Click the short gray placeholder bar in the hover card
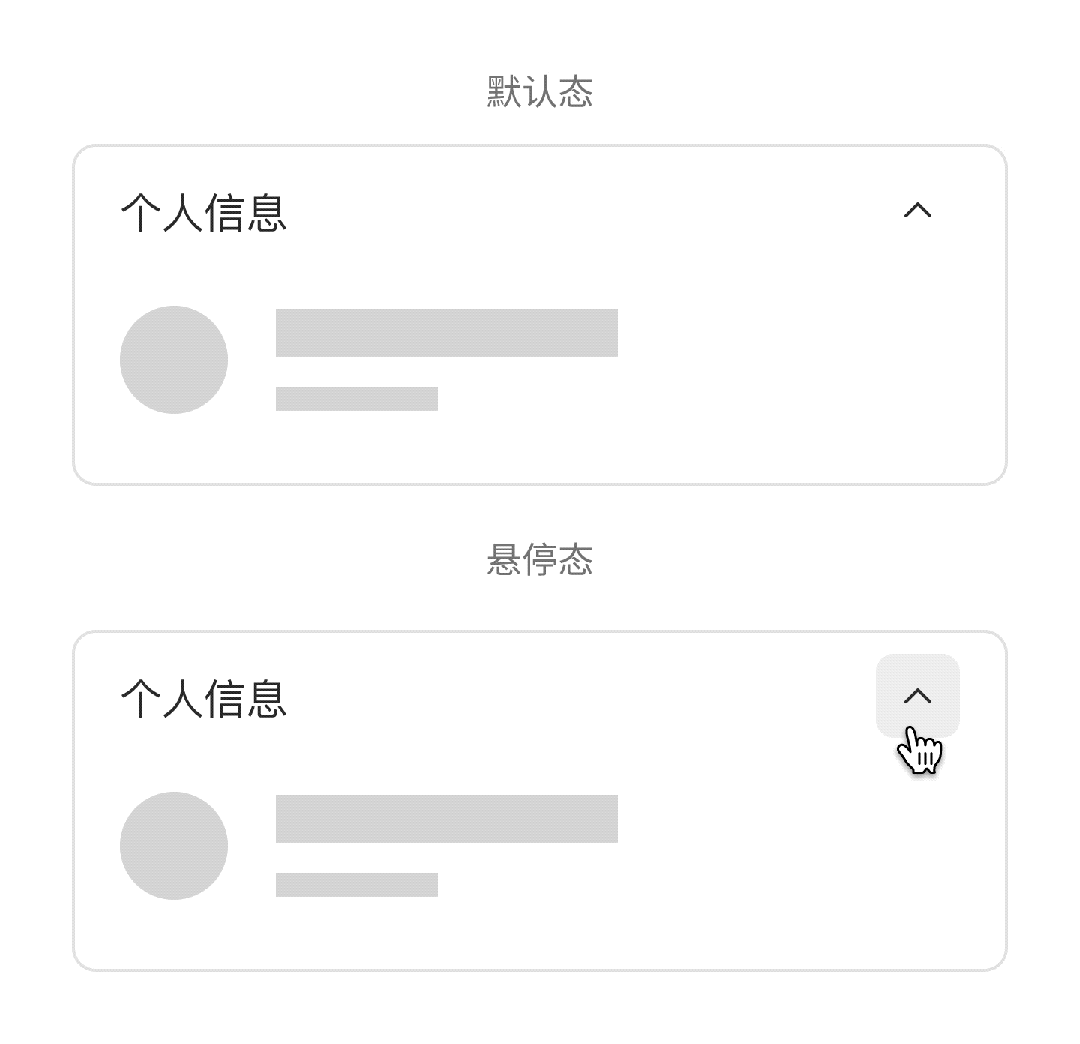1080x1044 pixels. pyautogui.click(x=357, y=884)
